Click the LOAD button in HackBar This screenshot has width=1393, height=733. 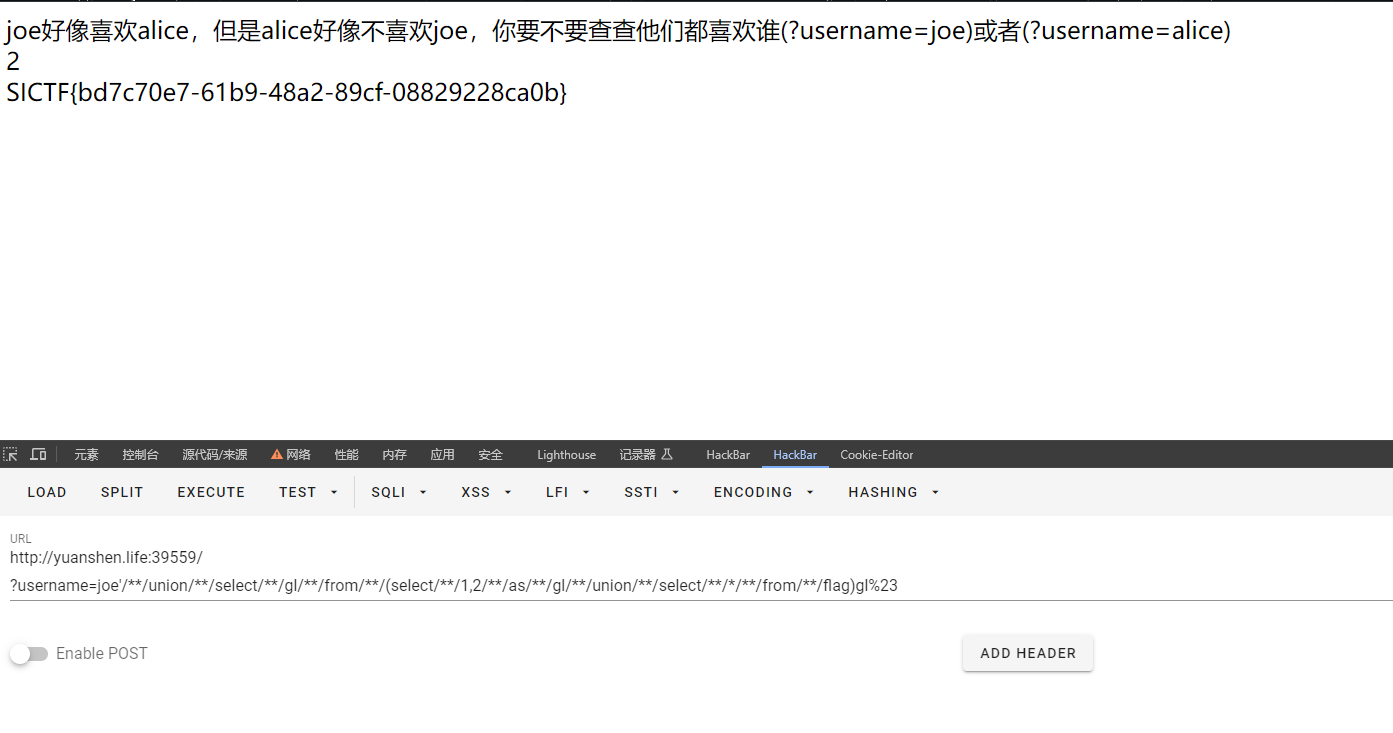point(47,492)
